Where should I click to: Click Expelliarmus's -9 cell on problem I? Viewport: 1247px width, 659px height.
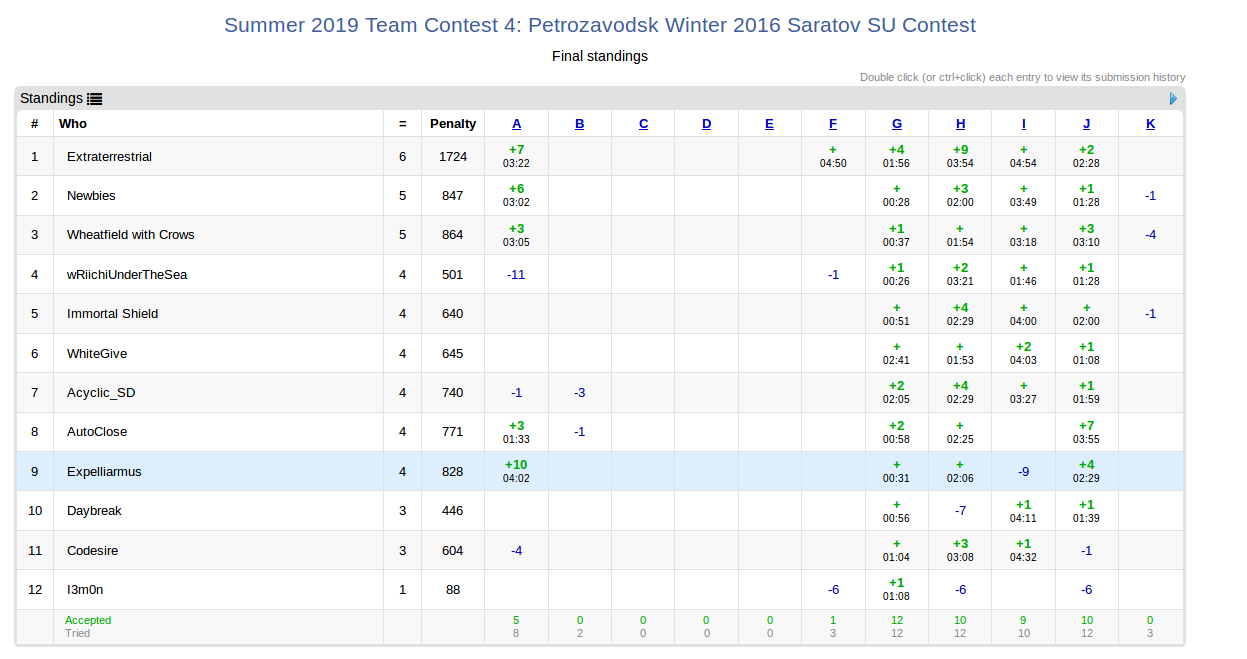(x=1024, y=471)
